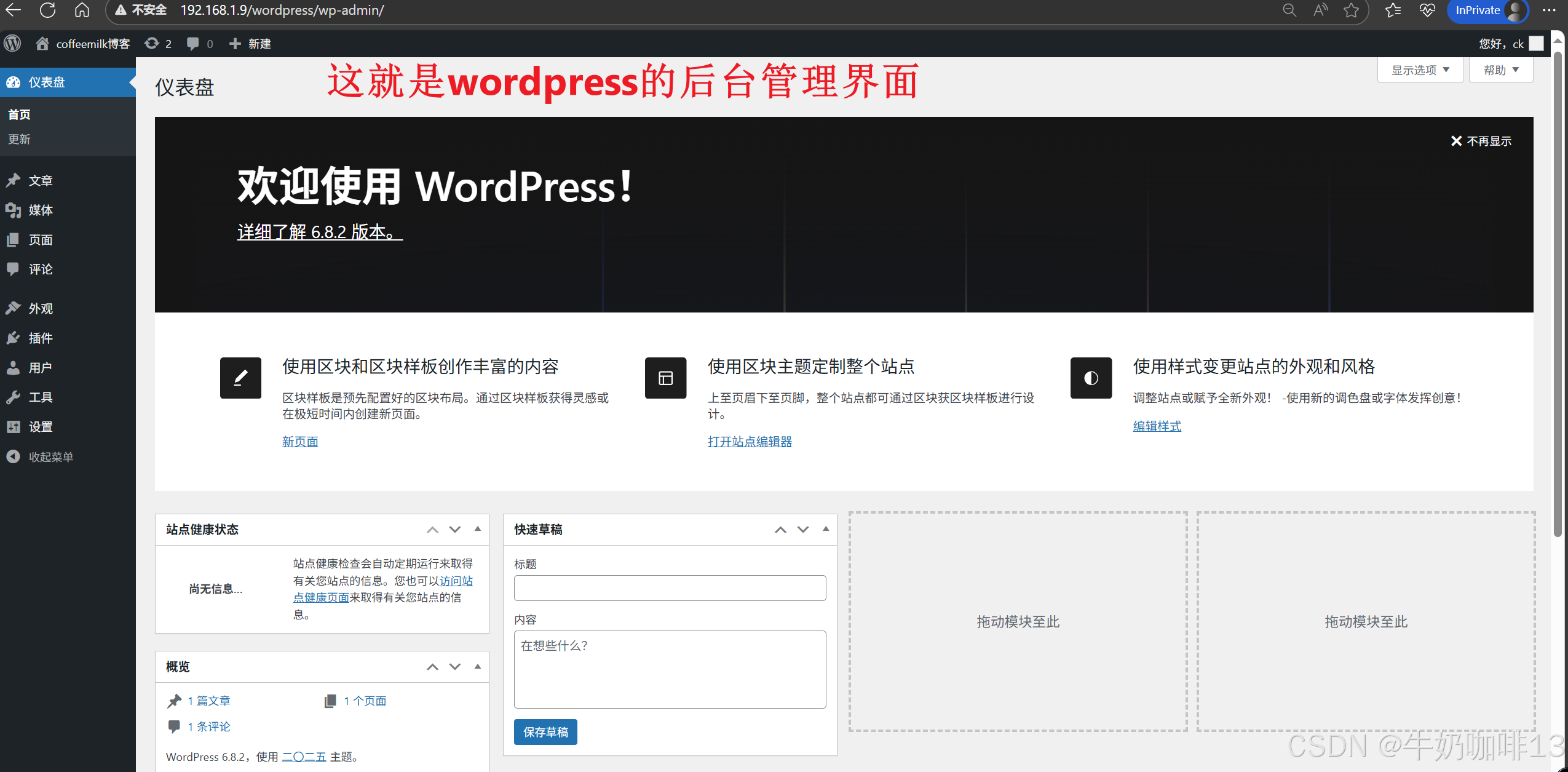Expand 显示选项 dropdown
1568x772 pixels.
click(x=1420, y=70)
